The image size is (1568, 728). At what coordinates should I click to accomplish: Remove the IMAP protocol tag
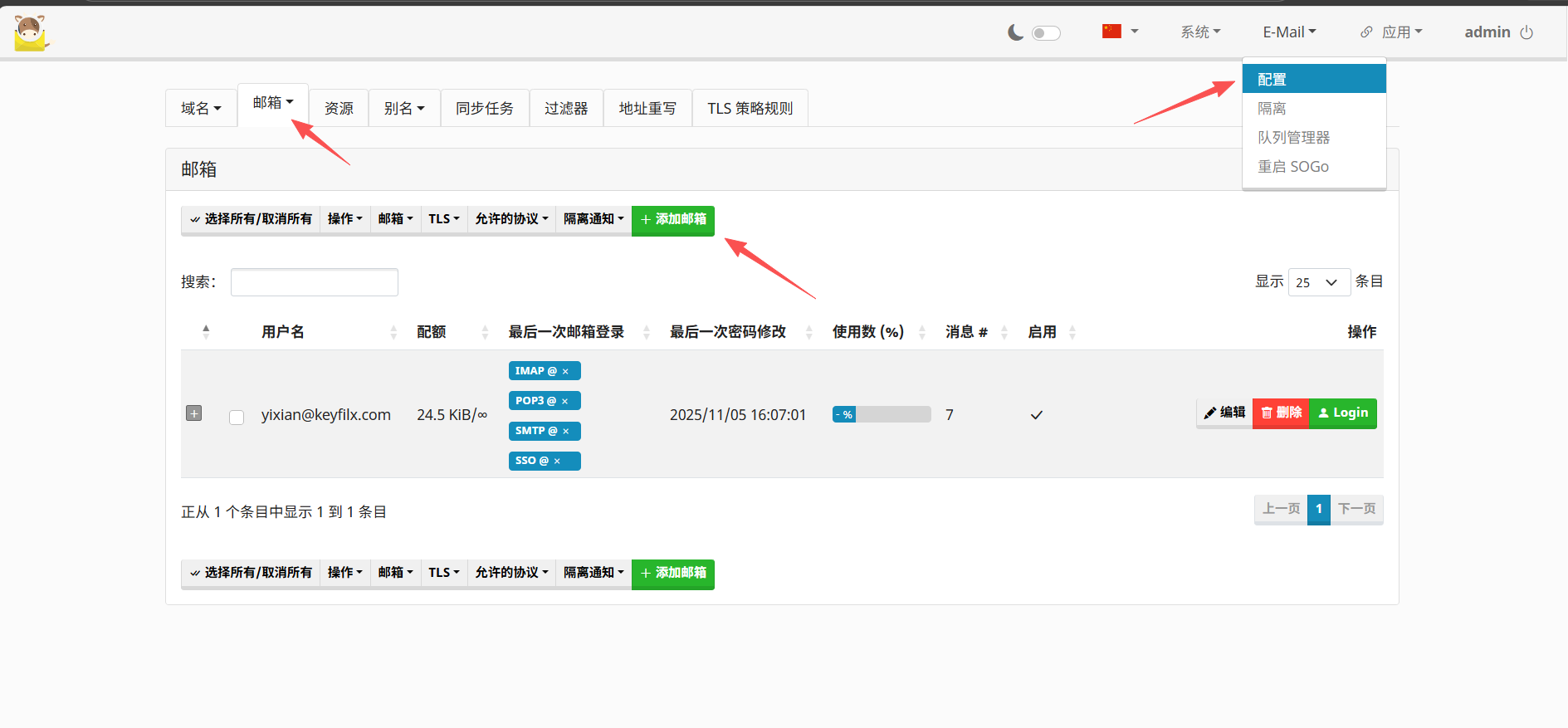(565, 372)
